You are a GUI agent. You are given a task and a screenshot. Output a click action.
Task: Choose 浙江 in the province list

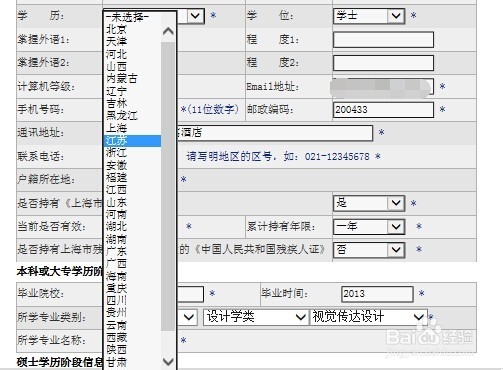tap(133, 153)
